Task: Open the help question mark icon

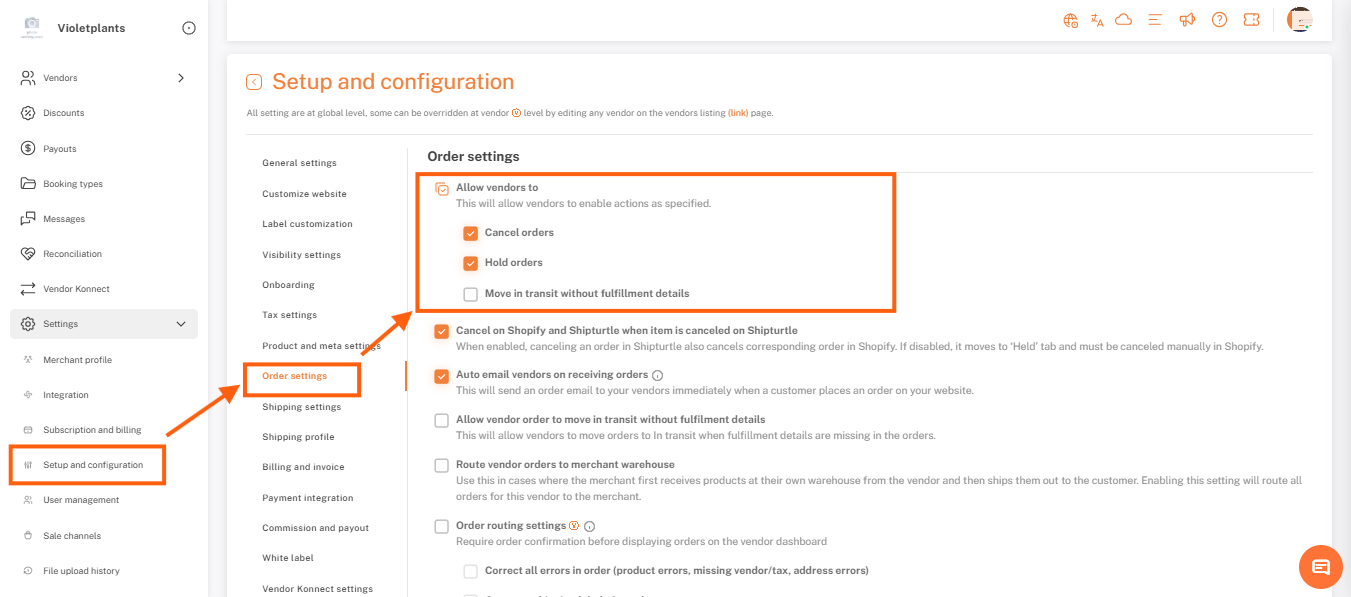Action: 1219,20
